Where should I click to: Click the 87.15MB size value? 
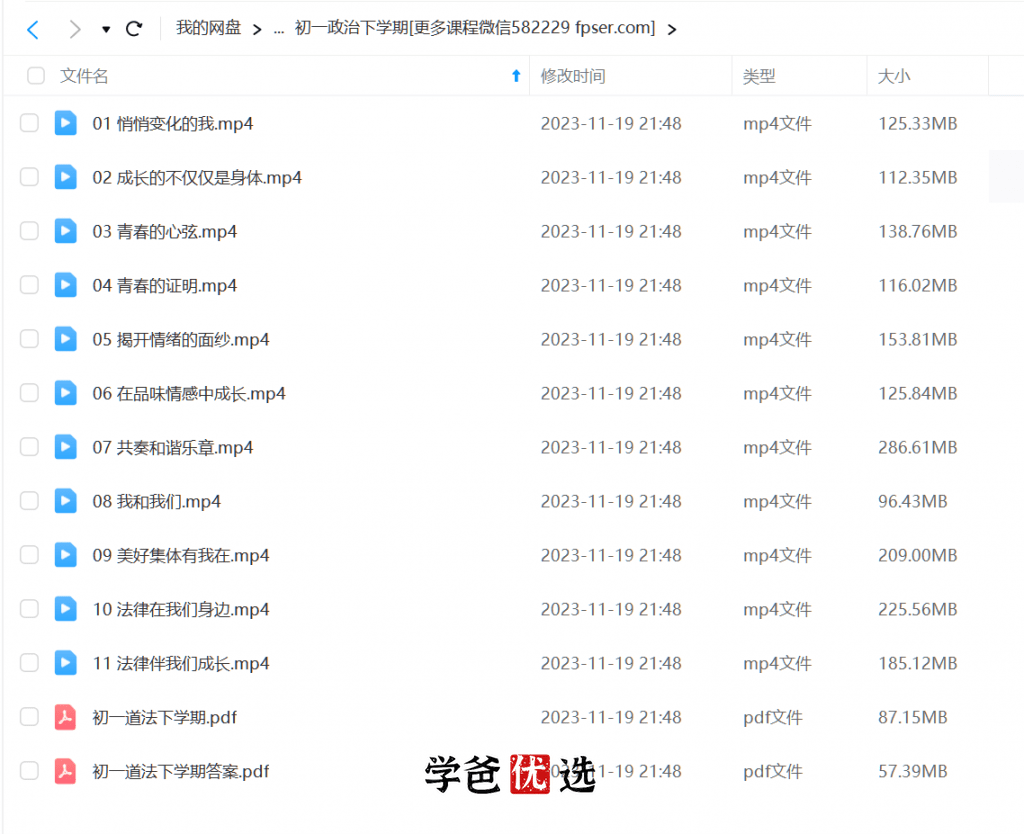(913, 717)
